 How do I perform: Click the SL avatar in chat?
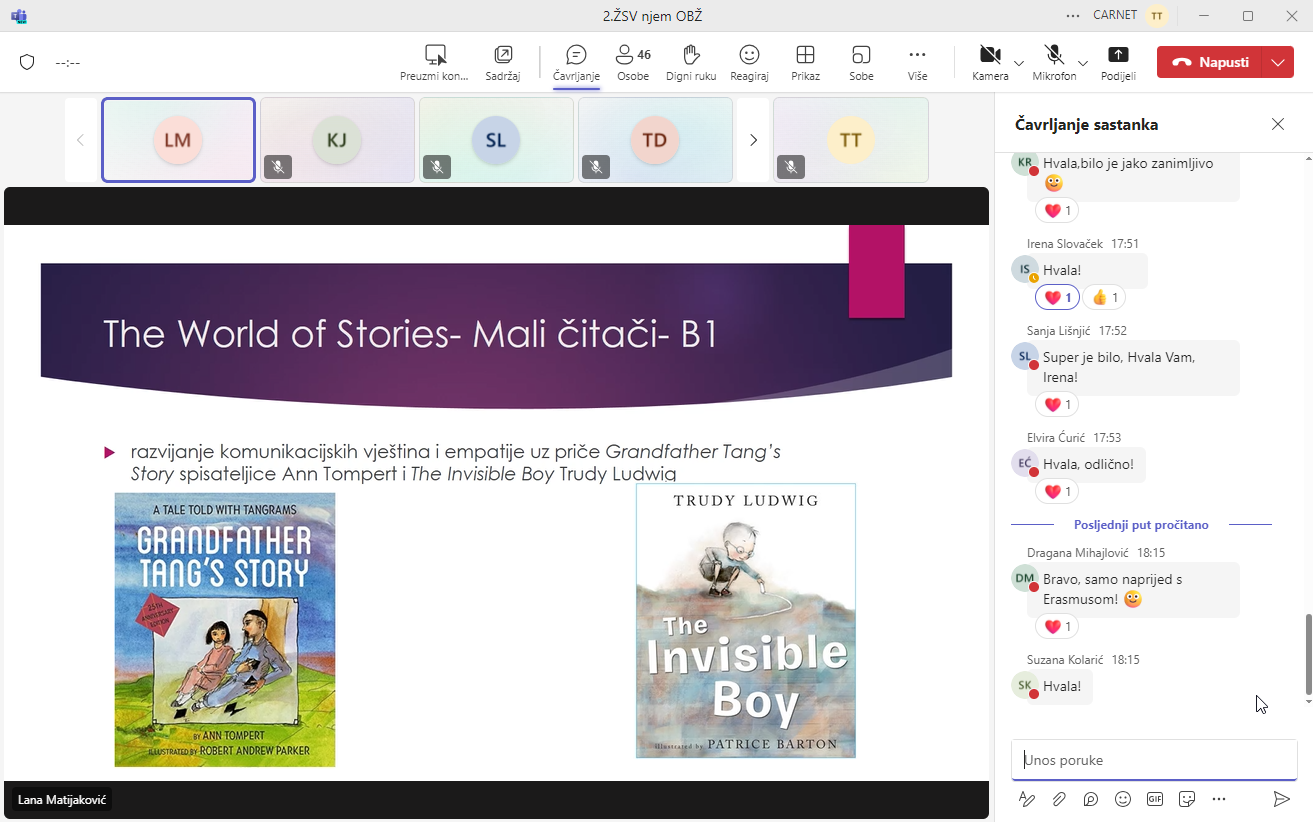click(1025, 357)
